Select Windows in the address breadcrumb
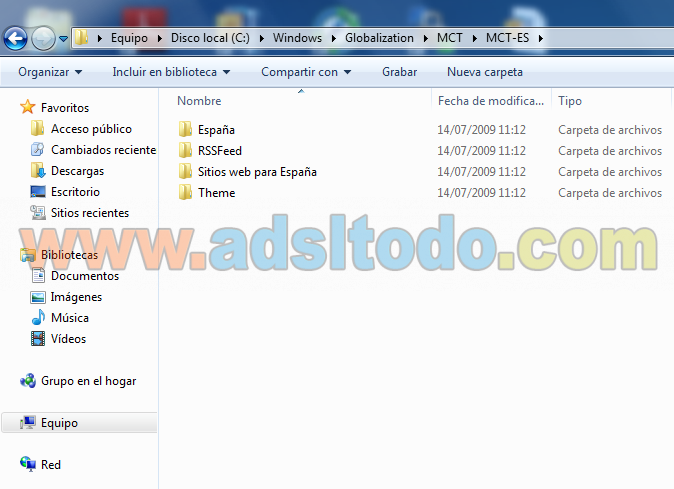The image size is (674, 489). click(297, 38)
